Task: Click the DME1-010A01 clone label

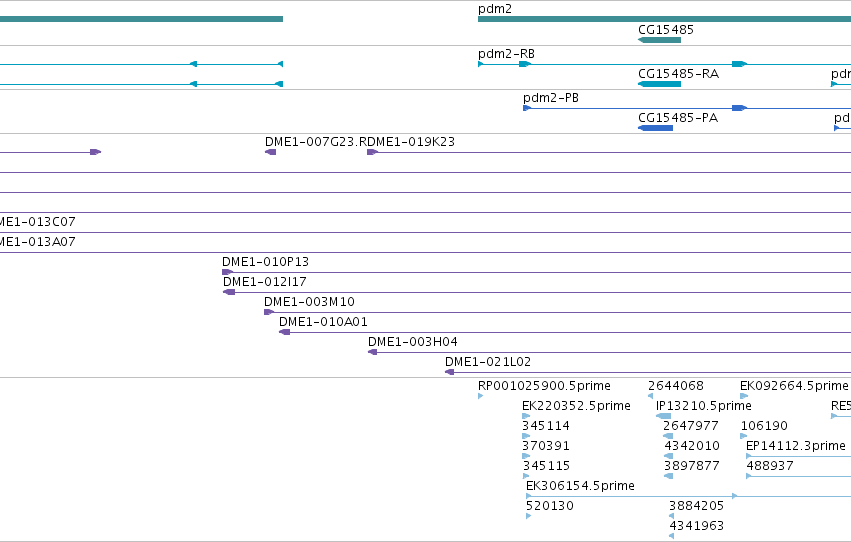Action: point(323,322)
